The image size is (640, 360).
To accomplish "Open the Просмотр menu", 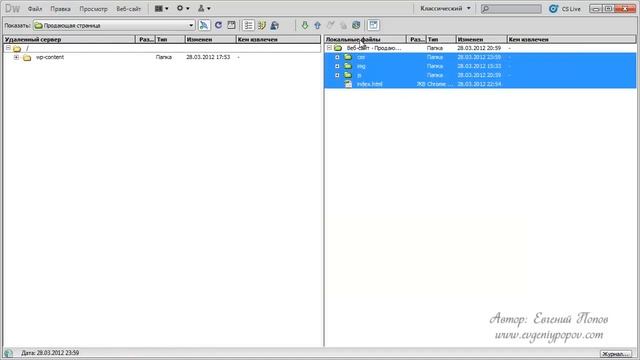I will pyautogui.click(x=93, y=9).
